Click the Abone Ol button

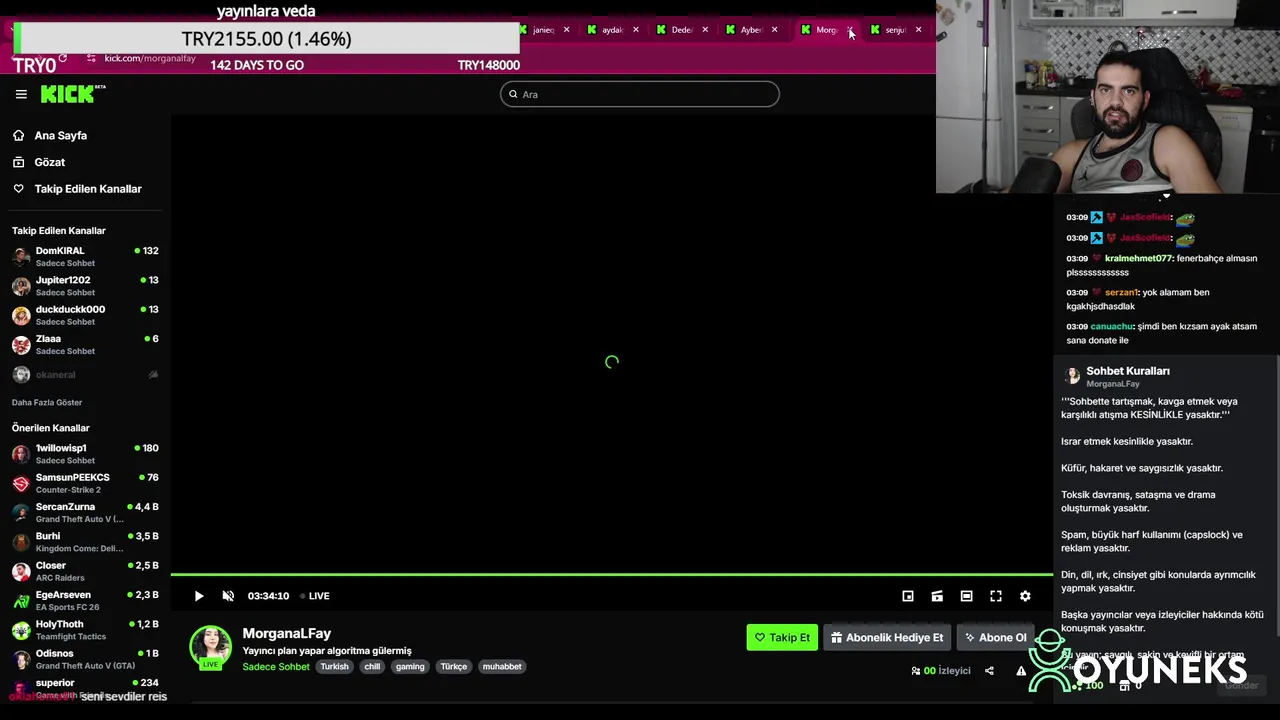tap(995, 637)
